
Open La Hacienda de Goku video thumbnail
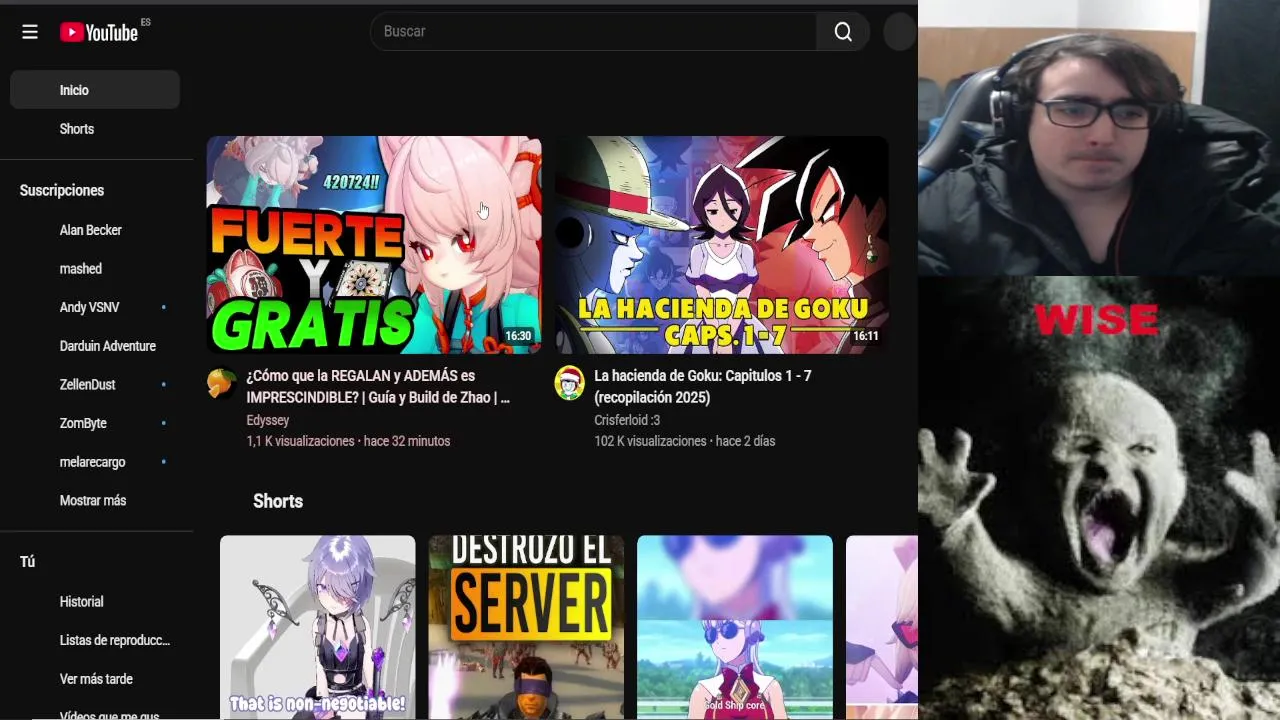(x=722, y=245)
